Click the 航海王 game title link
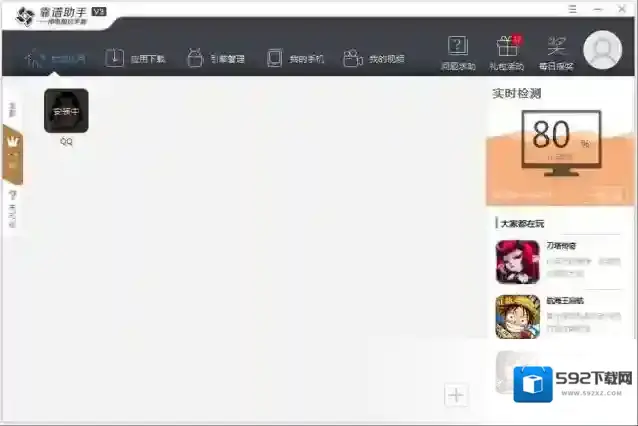 pyautogui.click(x=563, y=300)
